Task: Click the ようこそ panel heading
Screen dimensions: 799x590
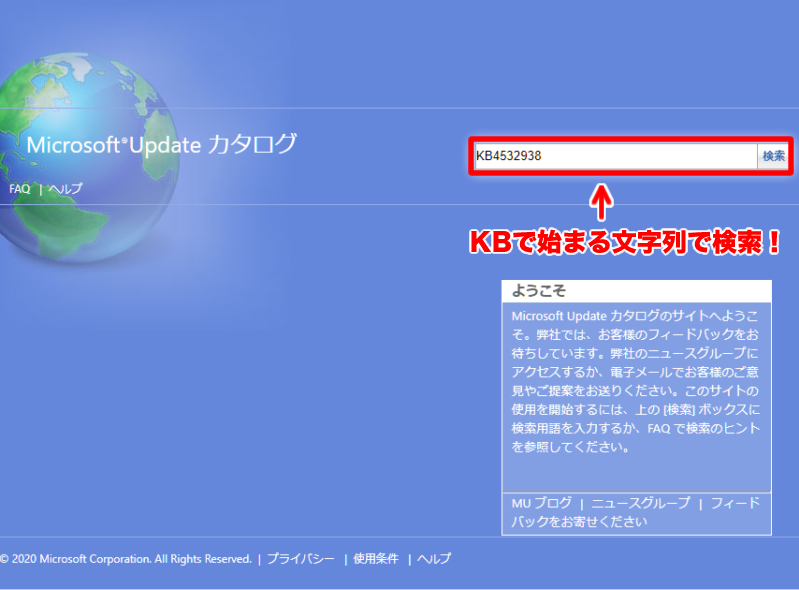Action: tap(539, 291)
